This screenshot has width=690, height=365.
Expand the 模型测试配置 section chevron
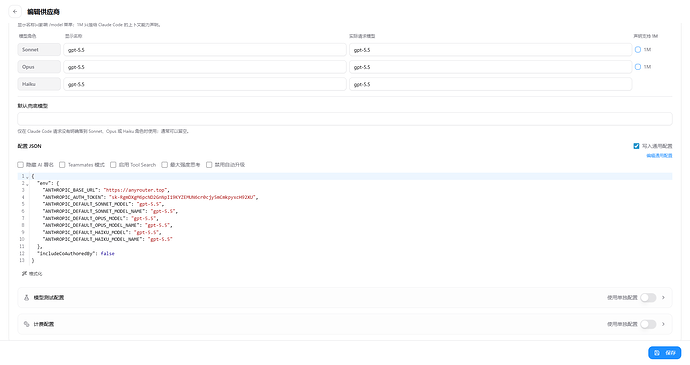pos(663,298)
